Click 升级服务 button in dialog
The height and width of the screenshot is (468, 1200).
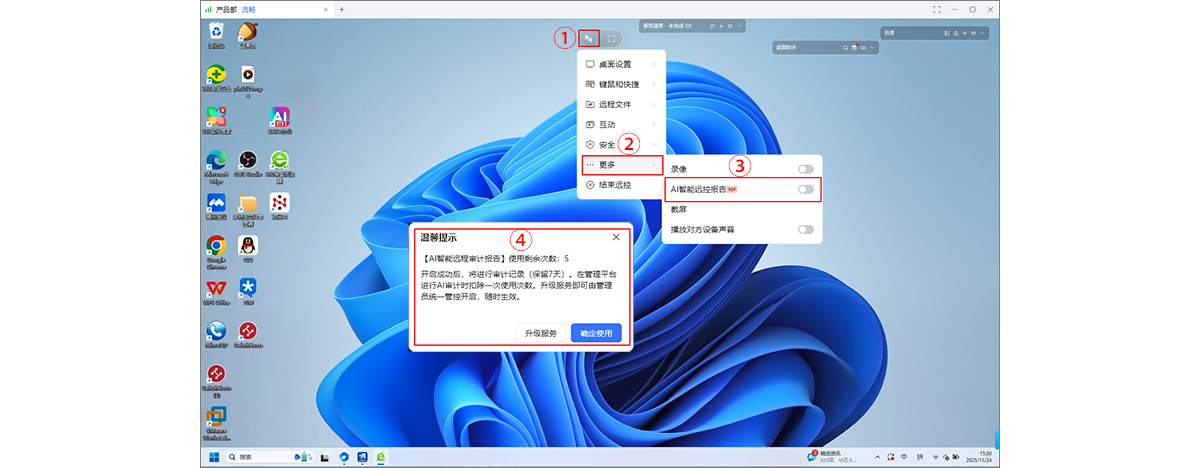click(x=541, y=333)
